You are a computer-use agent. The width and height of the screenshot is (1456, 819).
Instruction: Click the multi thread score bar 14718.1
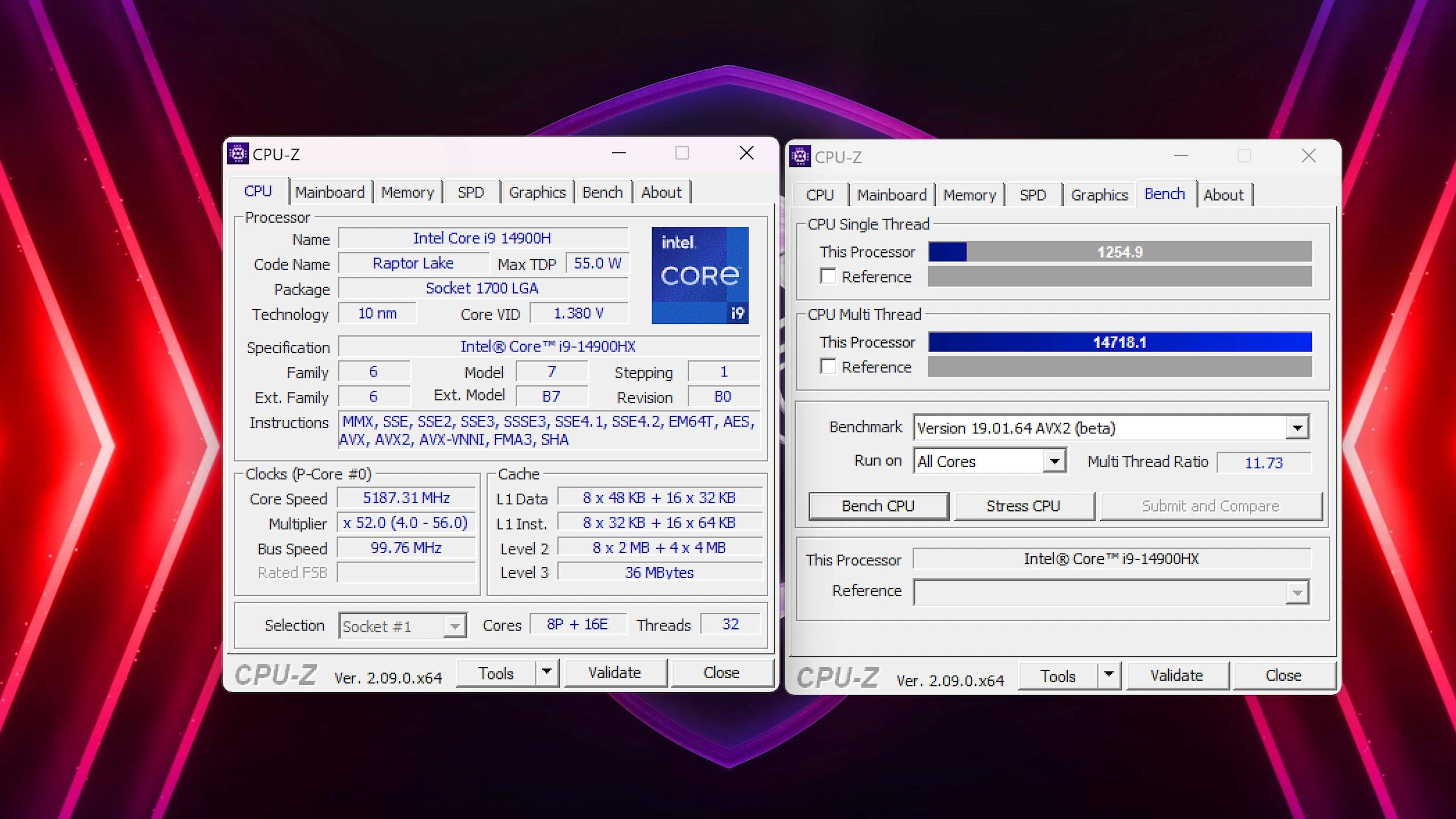click(x=1119, y=342)
